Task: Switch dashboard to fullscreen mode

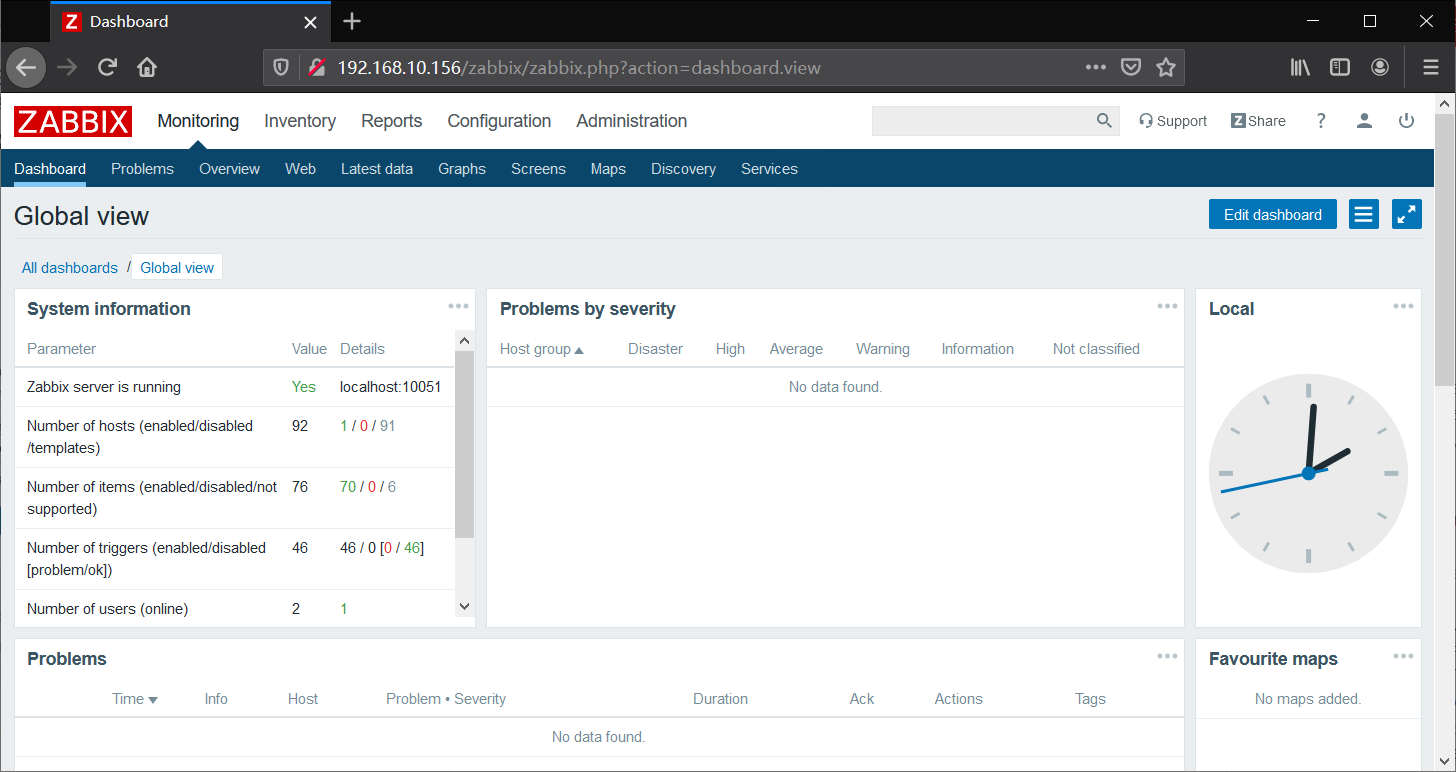Action: [1407, 214]
